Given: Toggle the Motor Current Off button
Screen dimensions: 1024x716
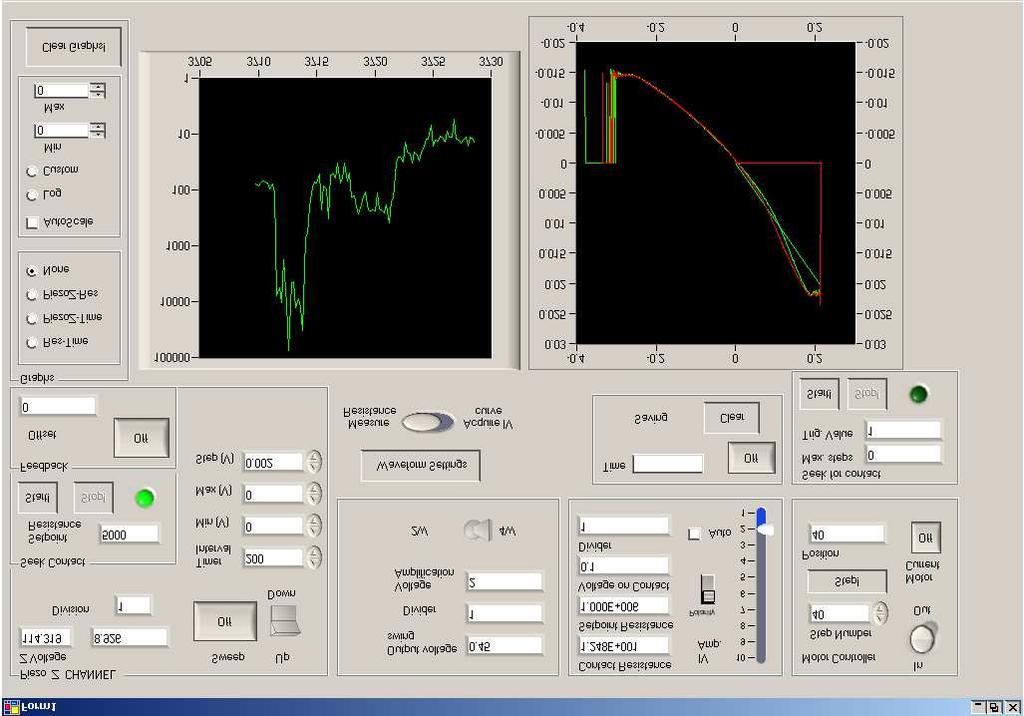Looking at the screenshot, I should click(925, 538).
